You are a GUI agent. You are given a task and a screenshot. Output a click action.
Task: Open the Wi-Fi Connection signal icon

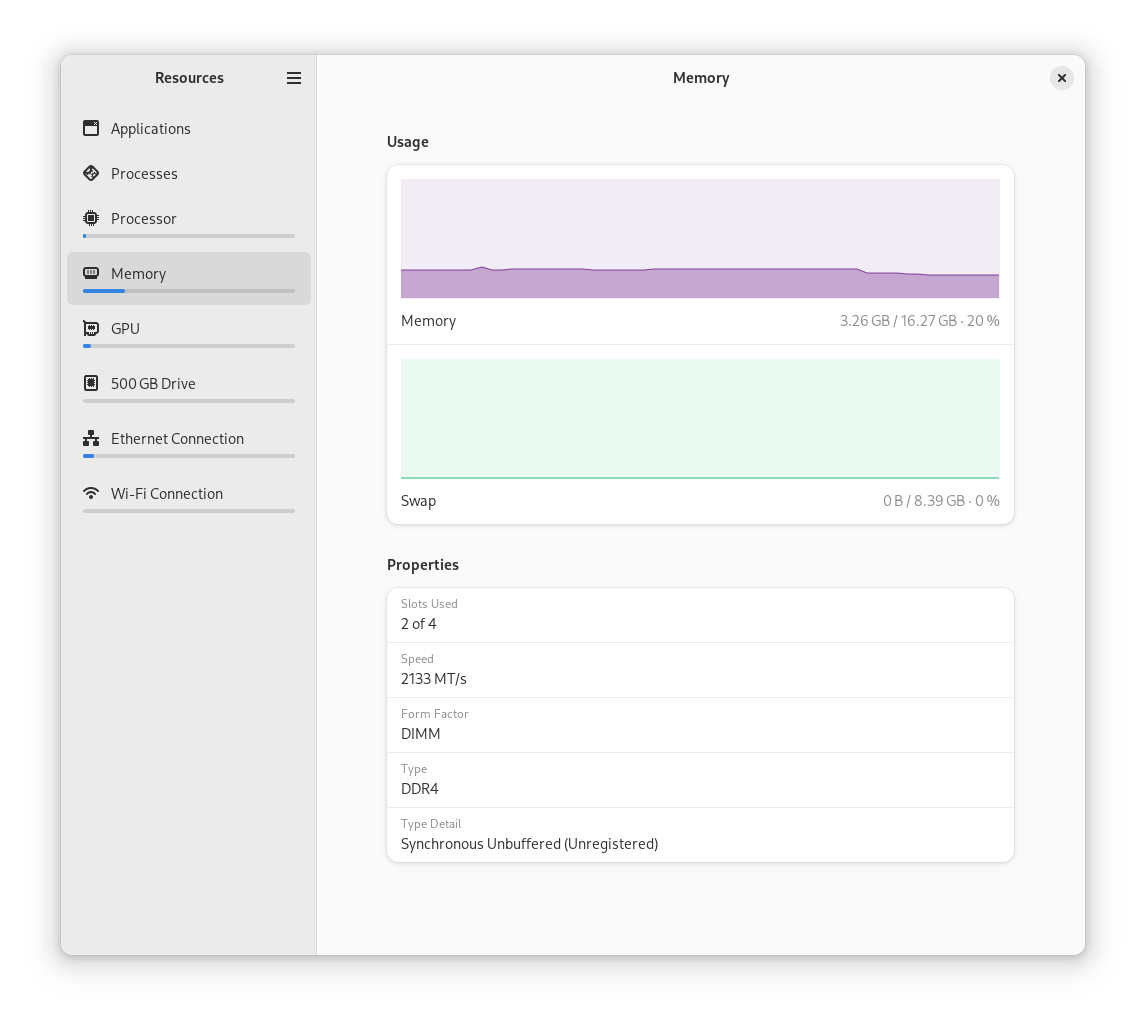tap(91, 493)
